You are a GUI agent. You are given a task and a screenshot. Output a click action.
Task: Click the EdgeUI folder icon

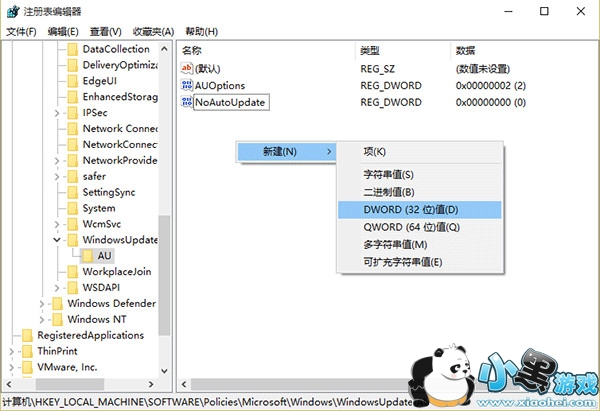pos(73,81)
